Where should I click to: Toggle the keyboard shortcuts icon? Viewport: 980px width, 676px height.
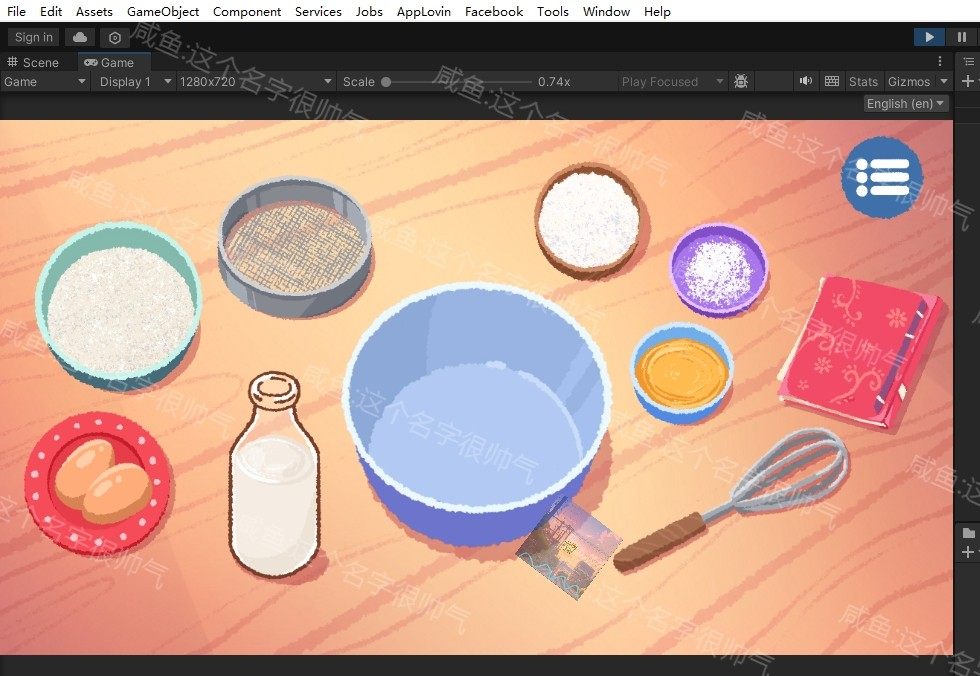click(x=832, y=81)
